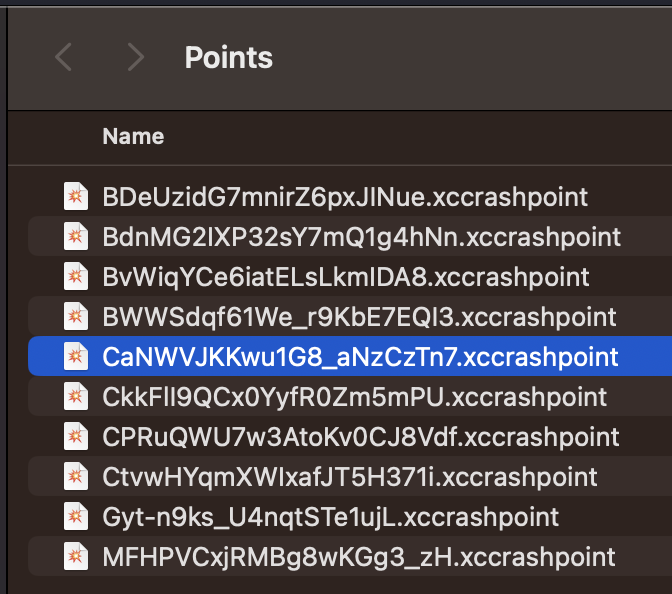Click the CkkFIl9QCx0YyfR0Zm5mPU file icon

click(77, 397)
